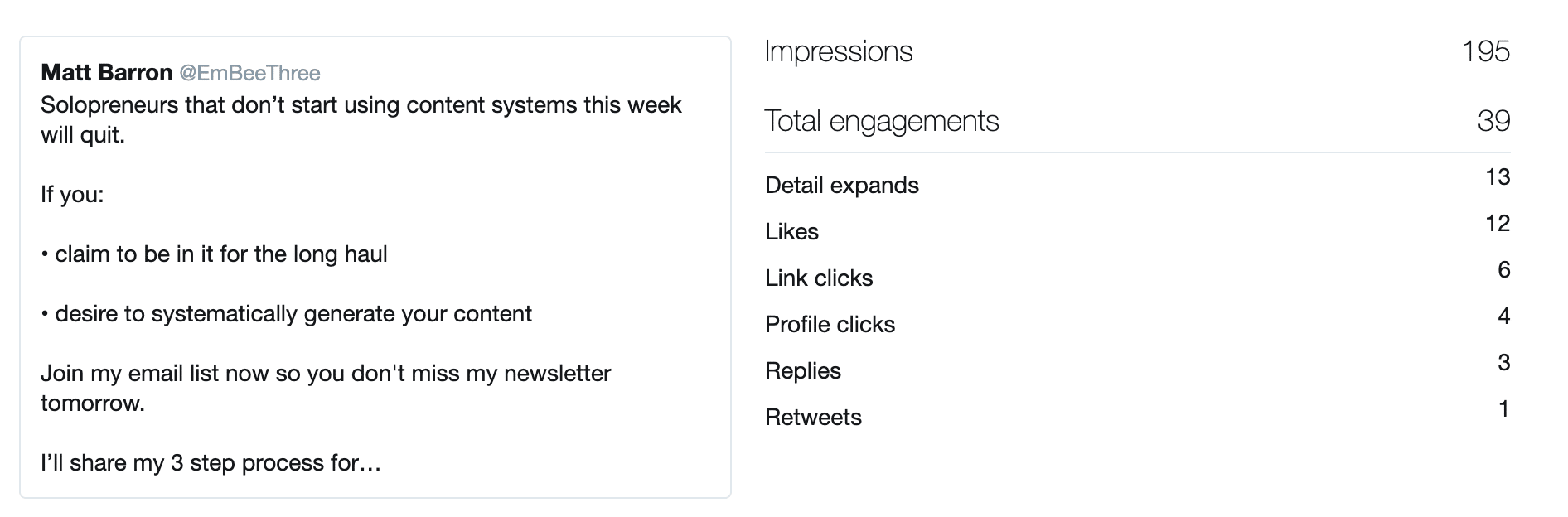Click the Detail expands row label
Image resolution: width=1568 pixels, height=517 pixels.
point(841,185)
